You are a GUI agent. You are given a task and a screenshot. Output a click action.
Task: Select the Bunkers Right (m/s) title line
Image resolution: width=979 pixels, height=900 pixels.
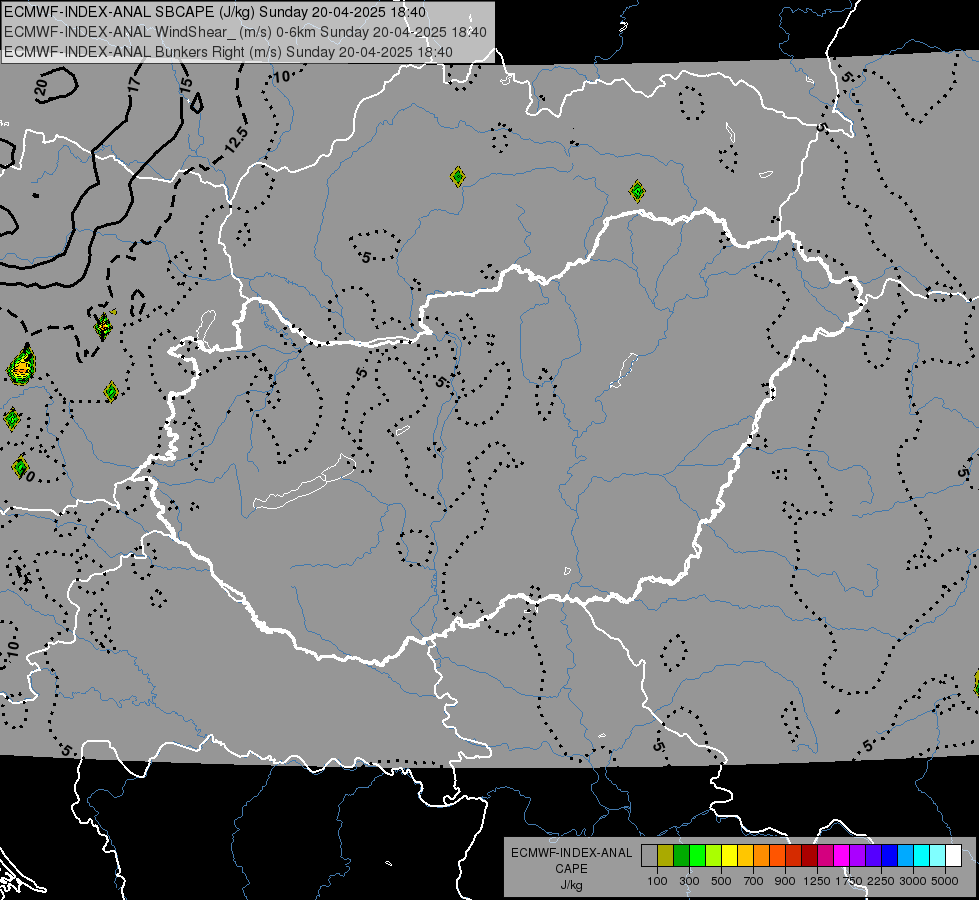tap(228, 52)
